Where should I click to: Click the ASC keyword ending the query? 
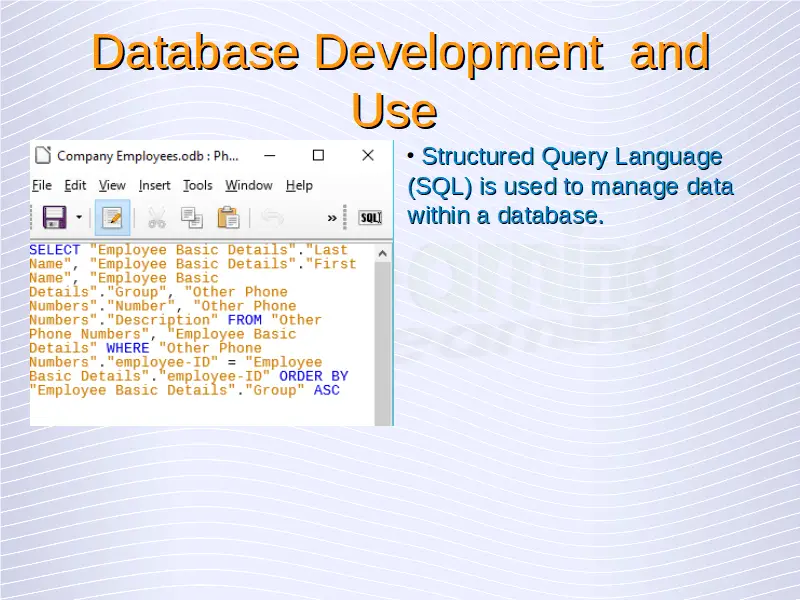click(x=327, y=390)
